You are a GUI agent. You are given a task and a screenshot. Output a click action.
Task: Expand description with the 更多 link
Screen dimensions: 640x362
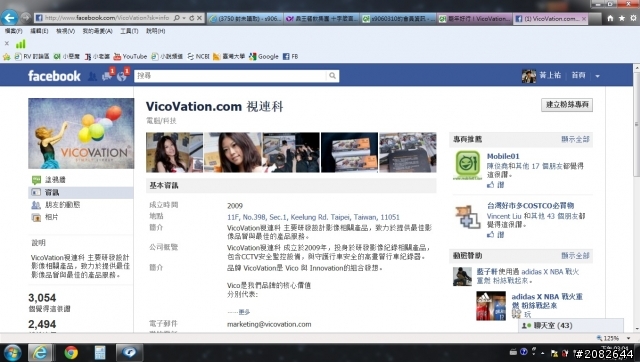tap(244, 312)
